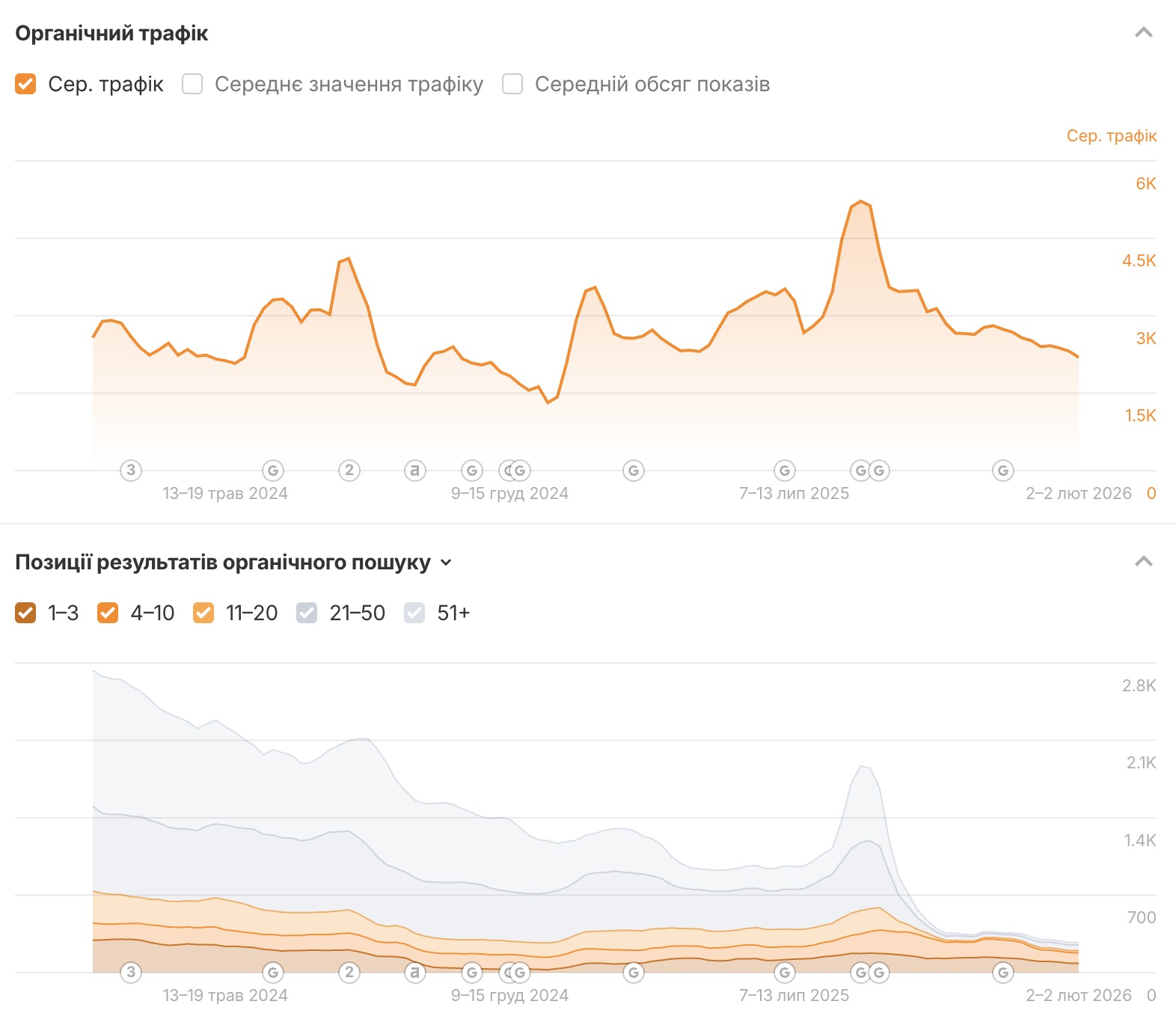This screenshot has height=1025, width=1176.
Task: Uncheck the "Сер. трафік" checkbox
Action: tap(25, 84)
